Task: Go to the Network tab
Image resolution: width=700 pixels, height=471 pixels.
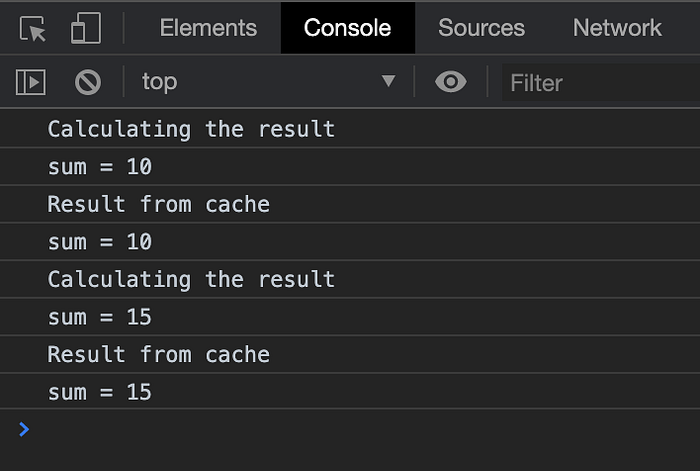Action: coord(617,28)
